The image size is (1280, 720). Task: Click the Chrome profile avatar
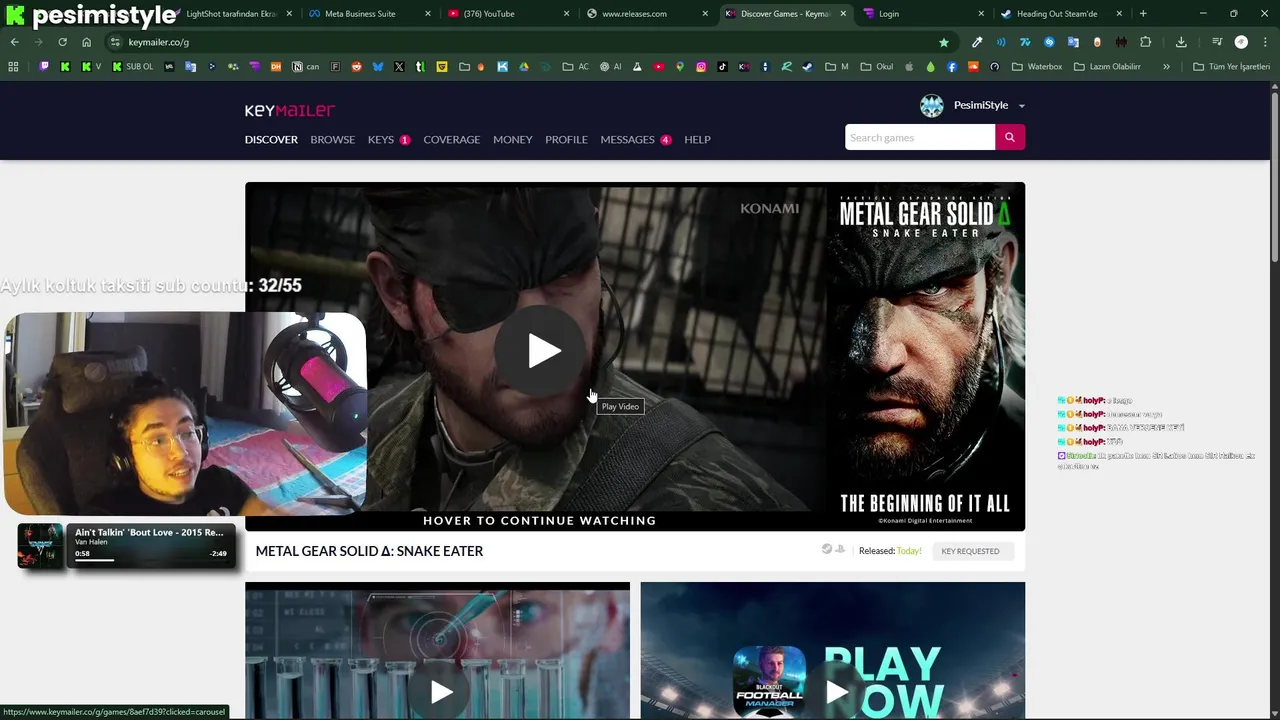[1241, 42]
